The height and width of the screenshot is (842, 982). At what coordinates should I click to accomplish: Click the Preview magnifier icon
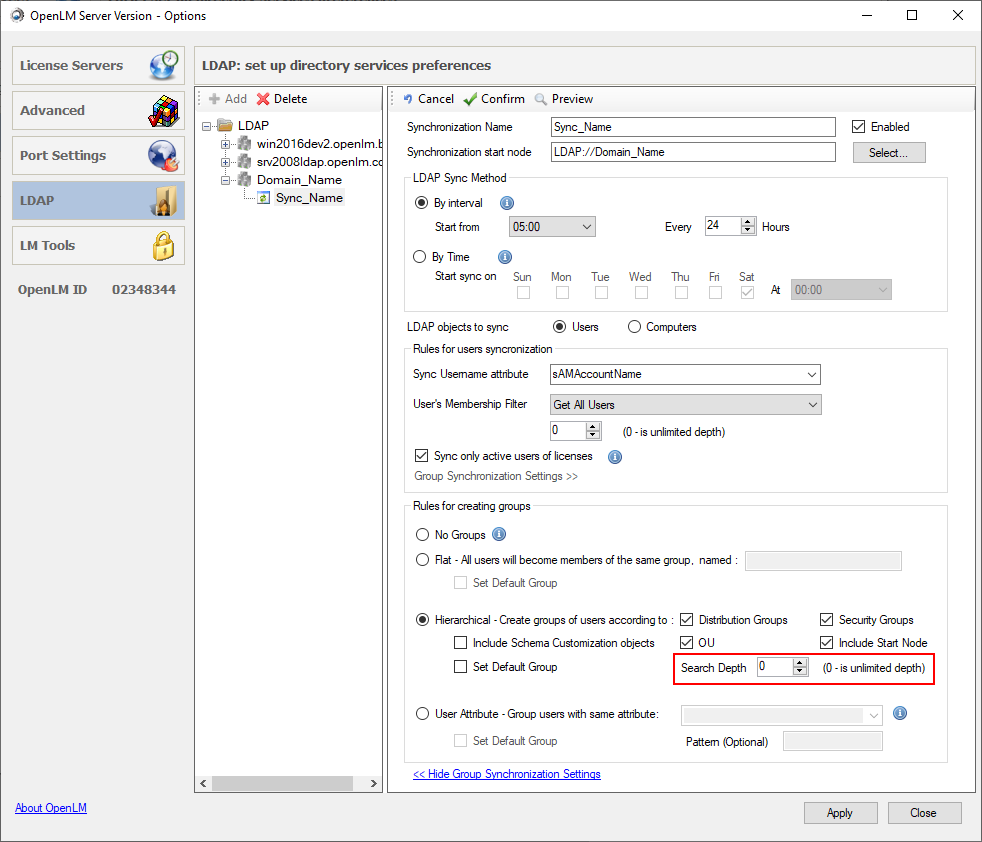(x=541, y=99)
